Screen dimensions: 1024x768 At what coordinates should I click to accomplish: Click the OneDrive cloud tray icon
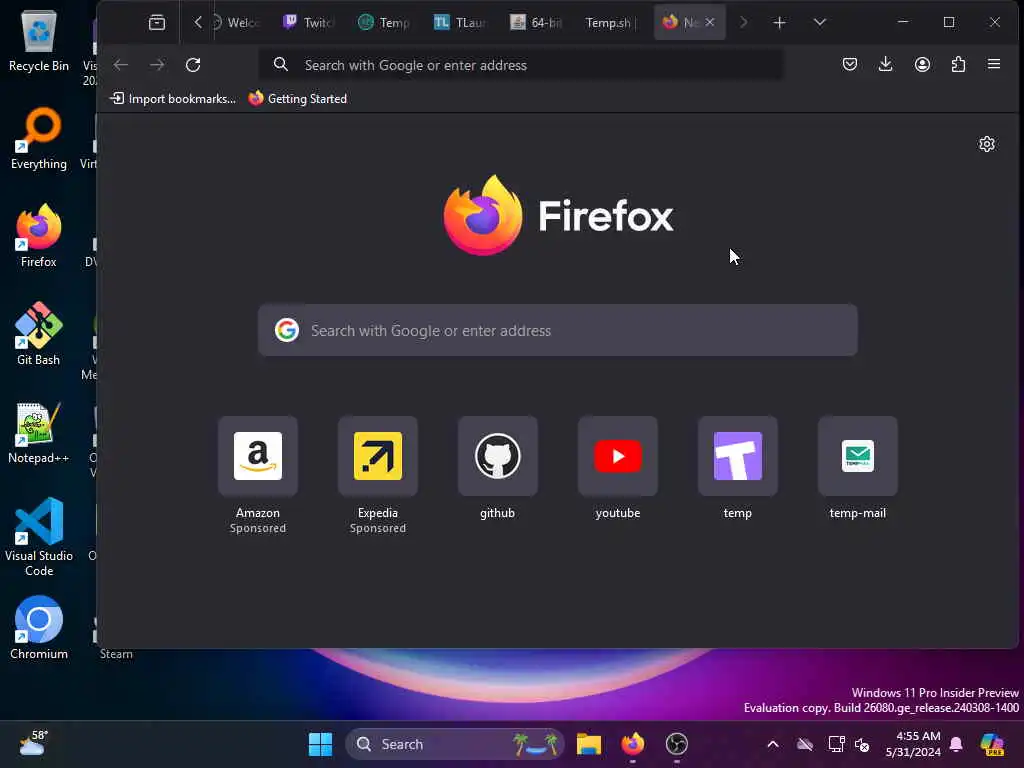(805, 744)
